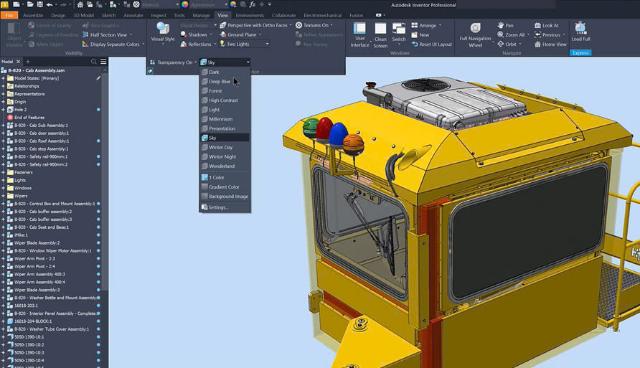
Task: Click the User Interface button
Action: pos(360,35)
